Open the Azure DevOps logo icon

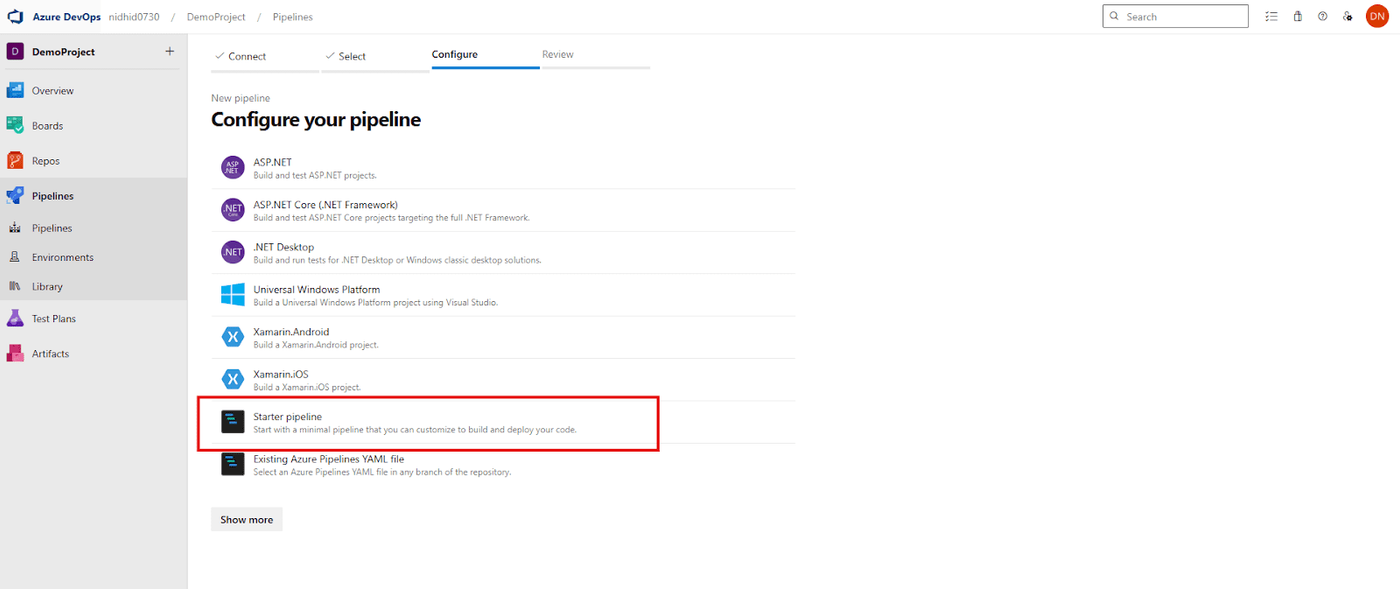(15, 17)
